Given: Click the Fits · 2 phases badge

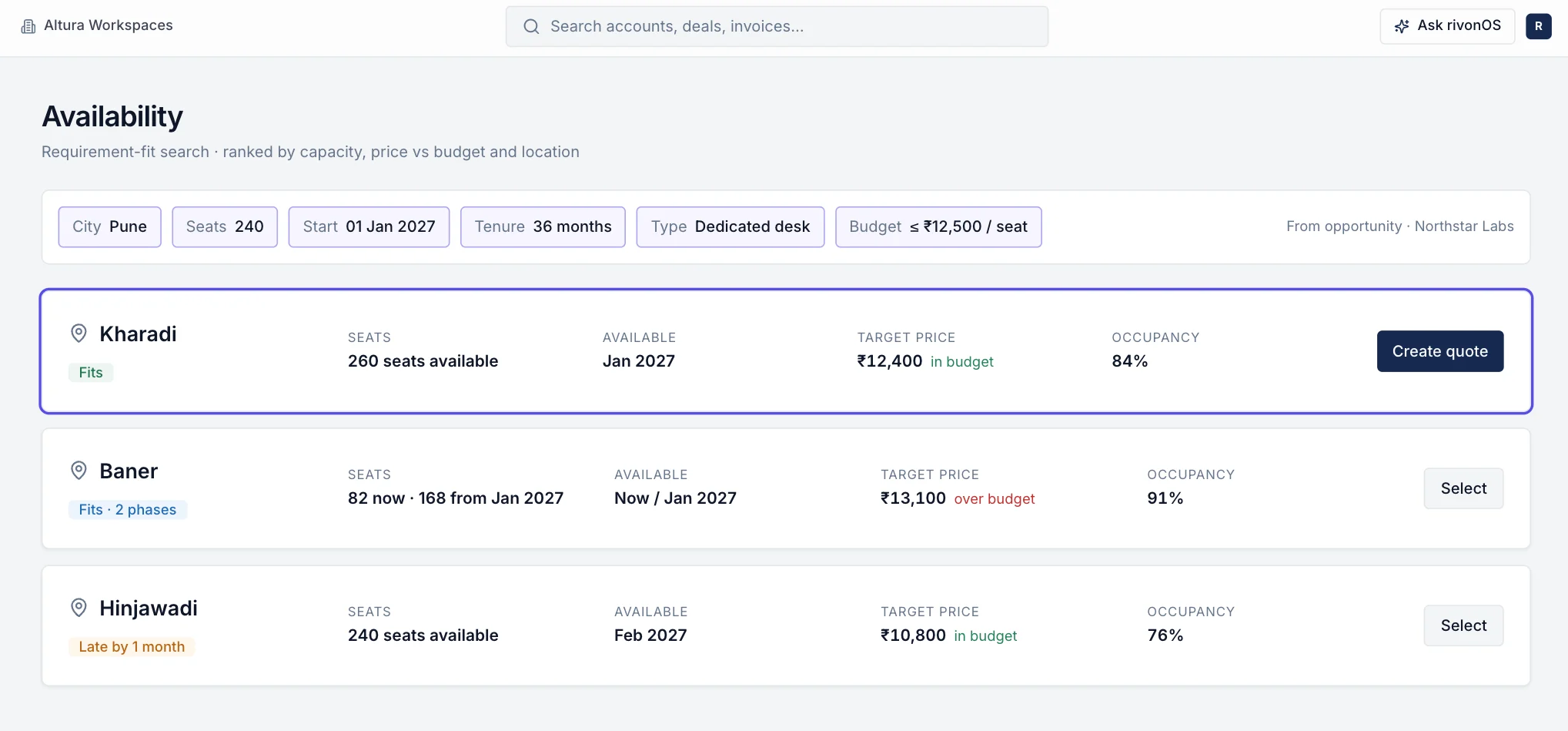Looking at the screenshot, I should pos(128,510).
